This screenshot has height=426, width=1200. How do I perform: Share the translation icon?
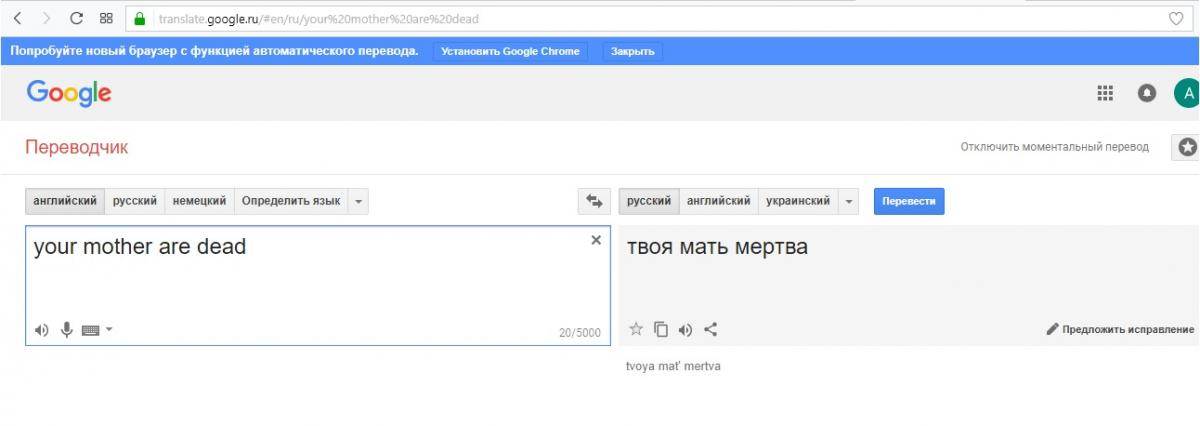click(711, 329)
